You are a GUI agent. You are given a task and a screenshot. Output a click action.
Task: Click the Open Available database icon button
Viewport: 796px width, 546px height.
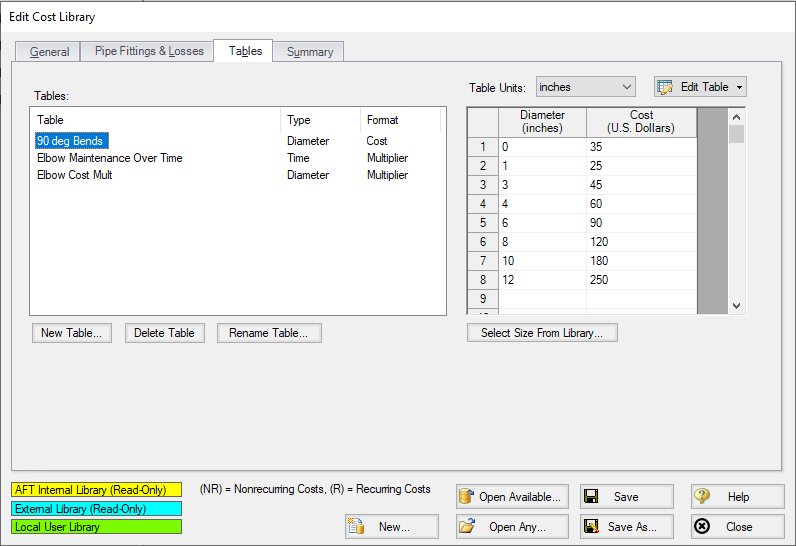(466, 497)
